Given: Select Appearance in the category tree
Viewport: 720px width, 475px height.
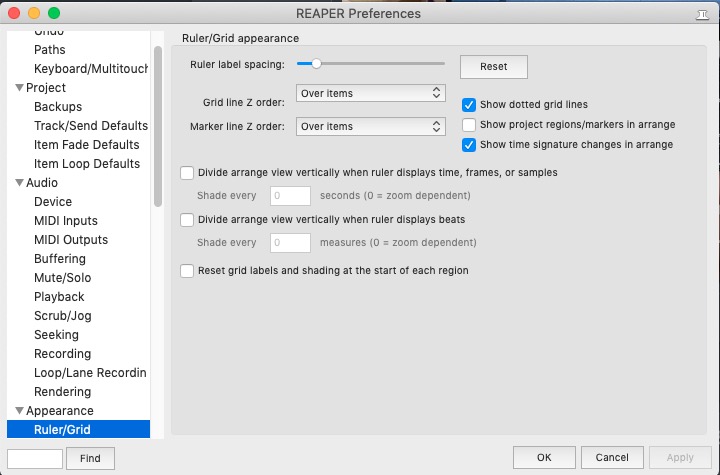Looking at the screenshot, I should coord(60,410).
